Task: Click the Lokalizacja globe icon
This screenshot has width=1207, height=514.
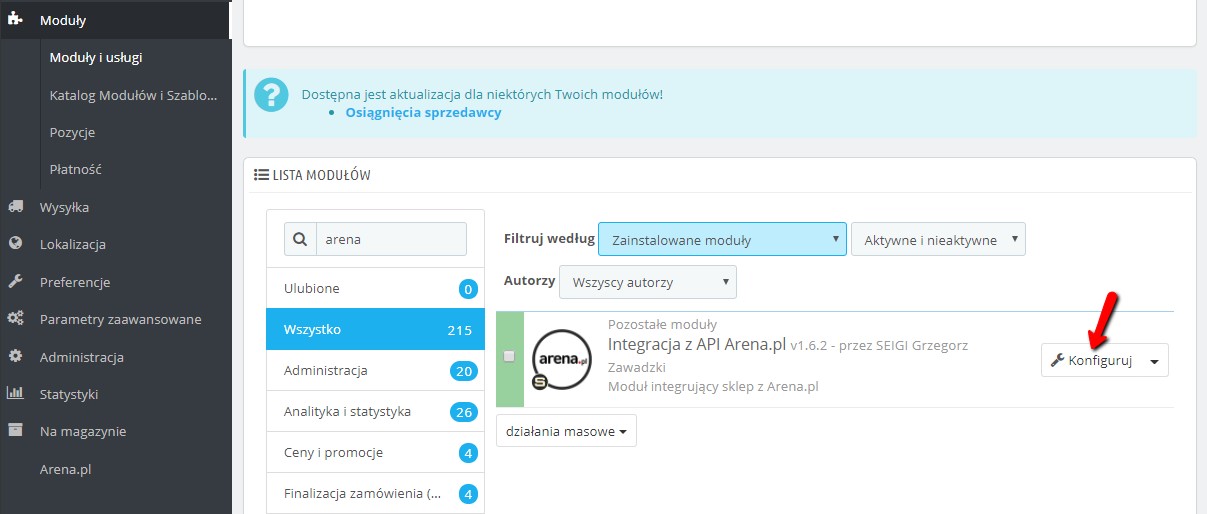Action: [x=15, y=244]
